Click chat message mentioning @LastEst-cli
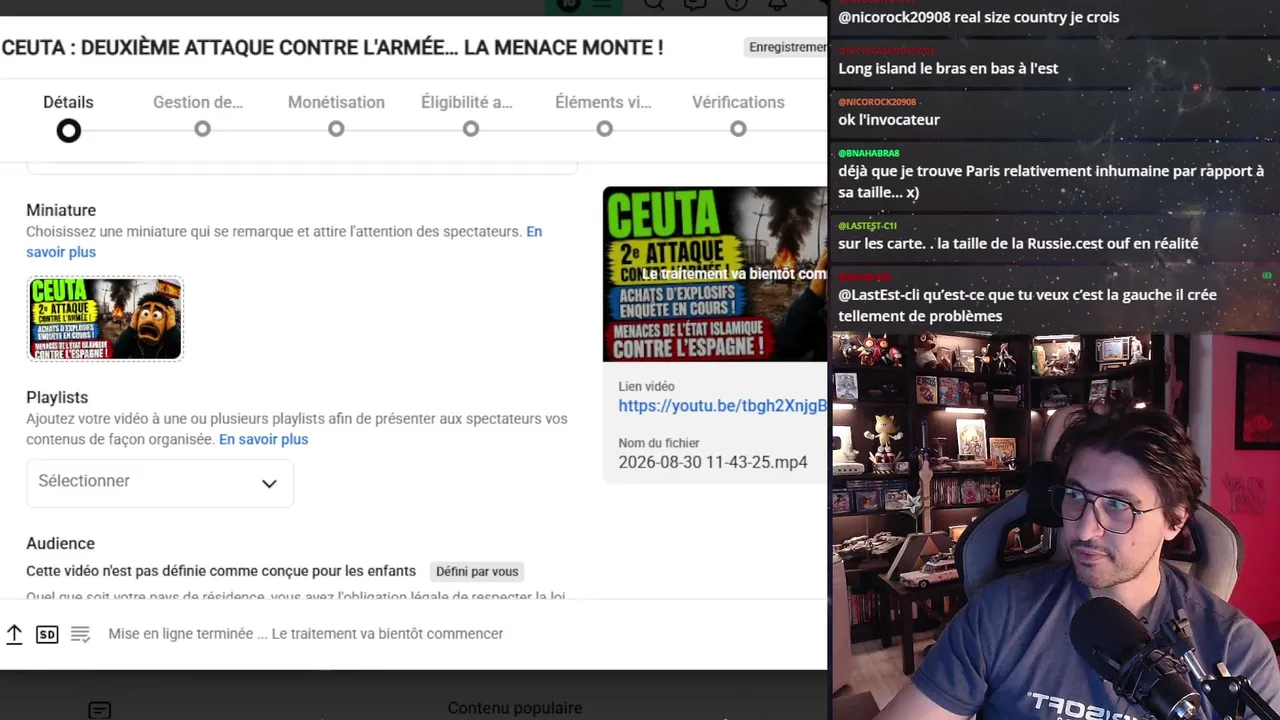The image size is (1280, 720). point(1027,305)
